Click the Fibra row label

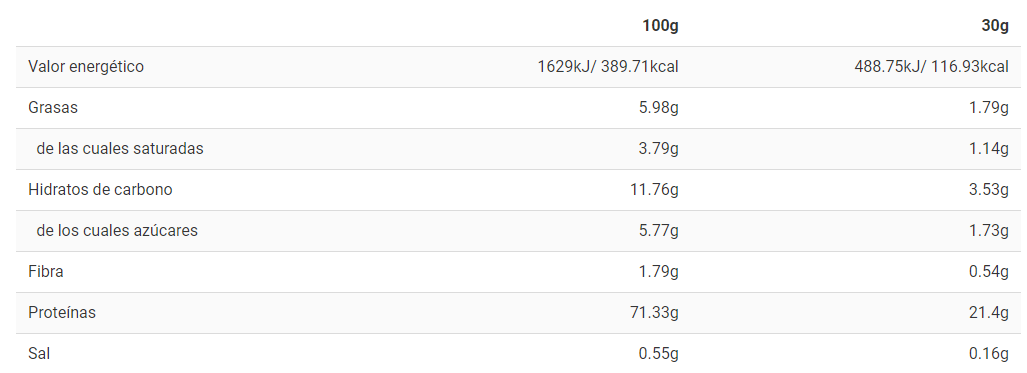46,271
